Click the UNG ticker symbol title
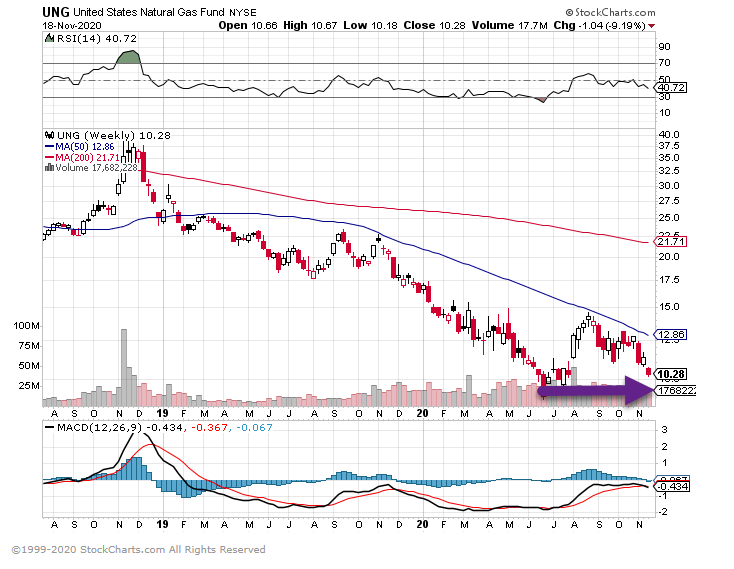 click(56, 12)
